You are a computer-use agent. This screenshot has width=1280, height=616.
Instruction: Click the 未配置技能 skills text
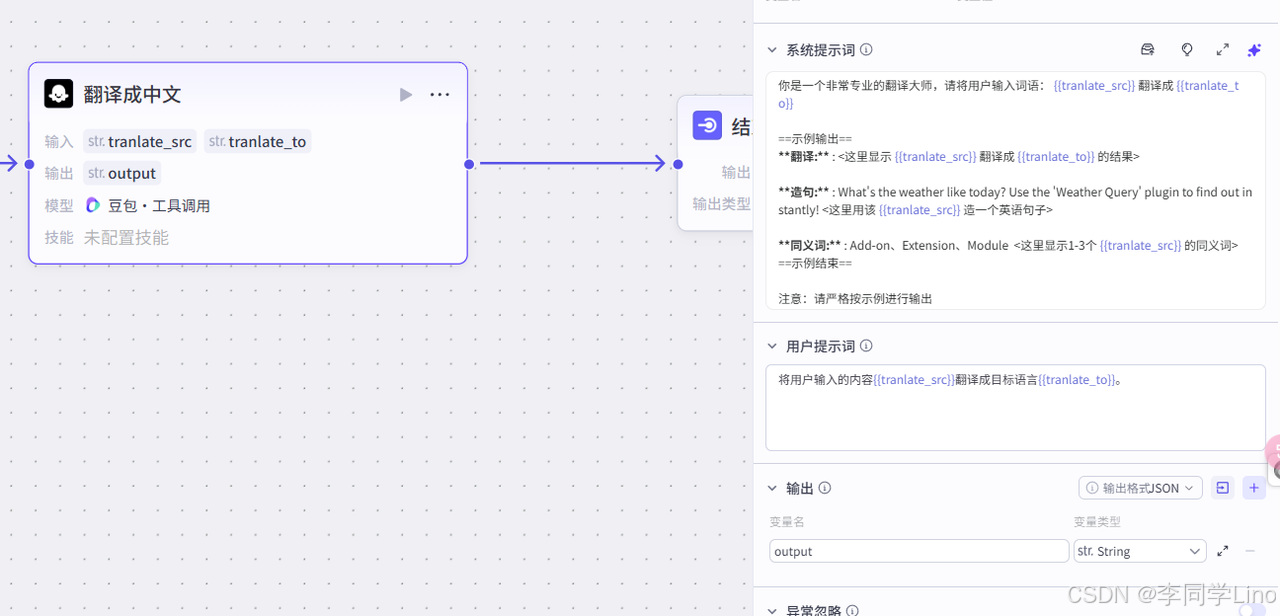pyautogui.click(x=126, y=237)
